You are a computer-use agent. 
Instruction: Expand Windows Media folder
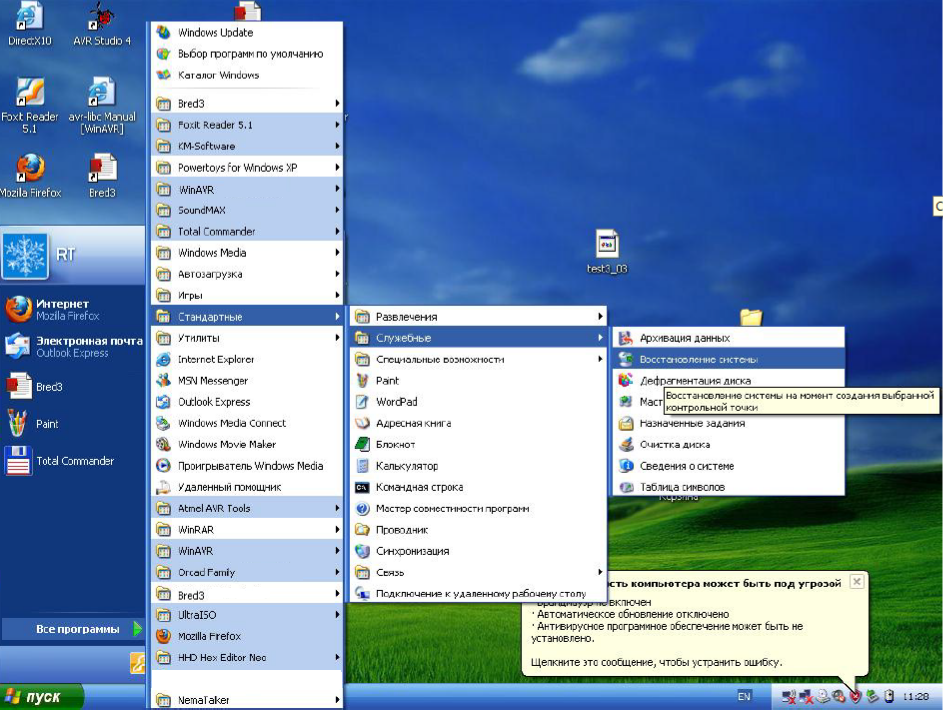point(247,253)
